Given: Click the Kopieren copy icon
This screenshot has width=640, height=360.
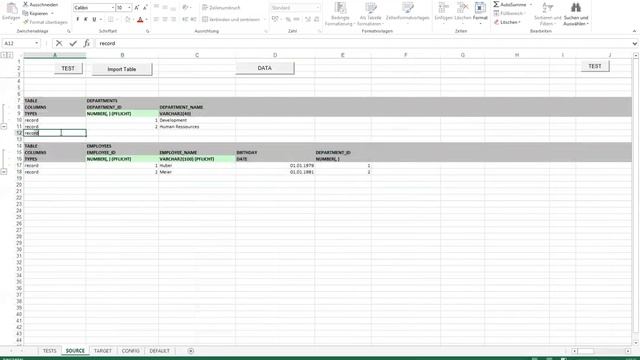Looking at the screenshot, I should pyautogui.click(x=25, y=13).
